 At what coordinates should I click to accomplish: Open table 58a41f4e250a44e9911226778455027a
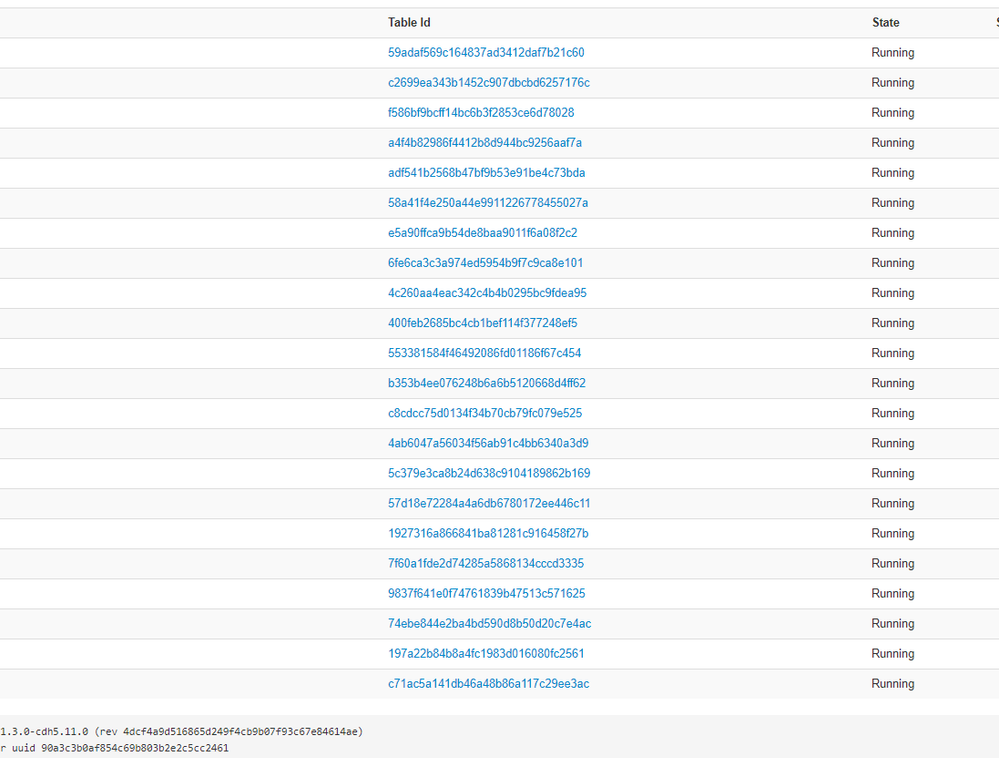coord(485,202)
